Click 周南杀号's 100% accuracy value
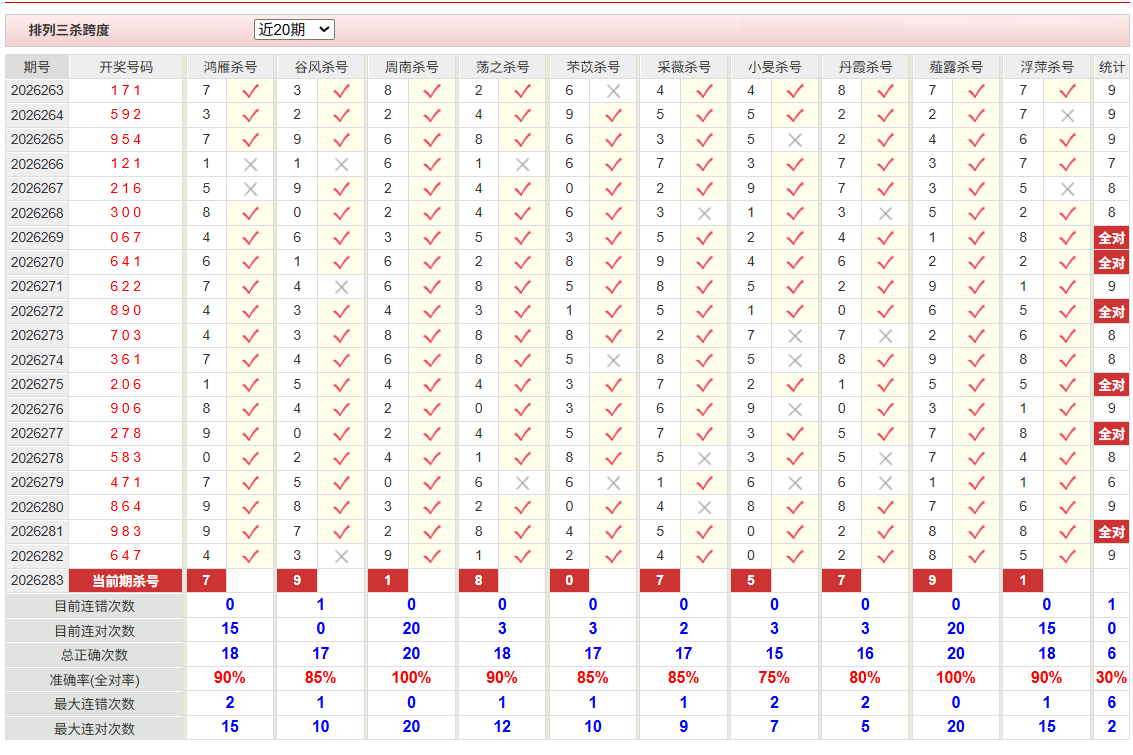 (x=411, y=678)
